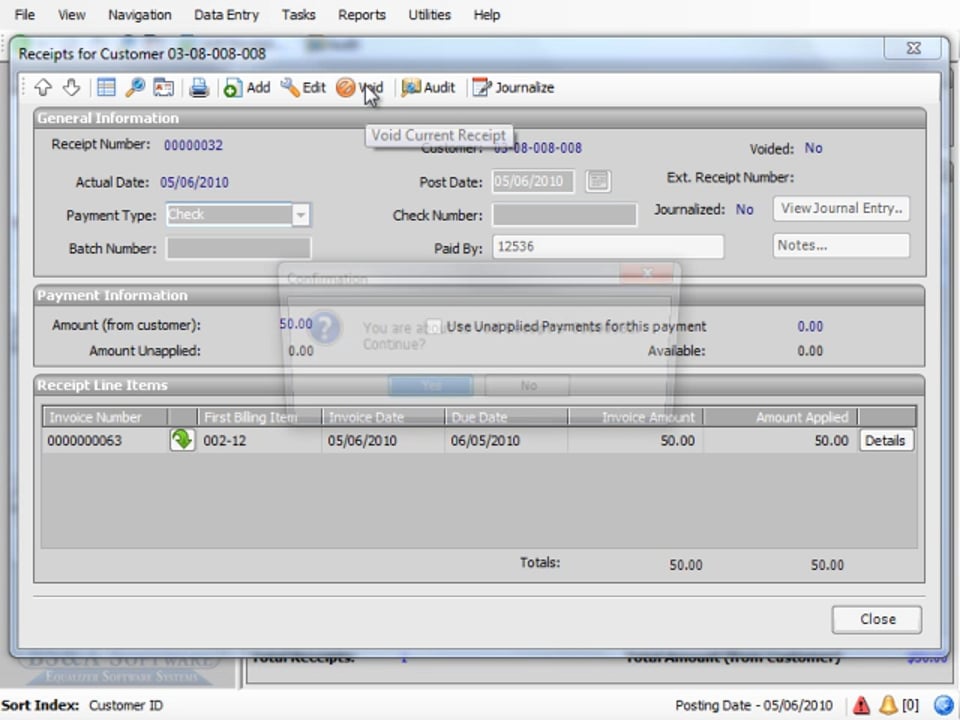Toggle Use Unapplied Payments checkbox

(434, 326)
